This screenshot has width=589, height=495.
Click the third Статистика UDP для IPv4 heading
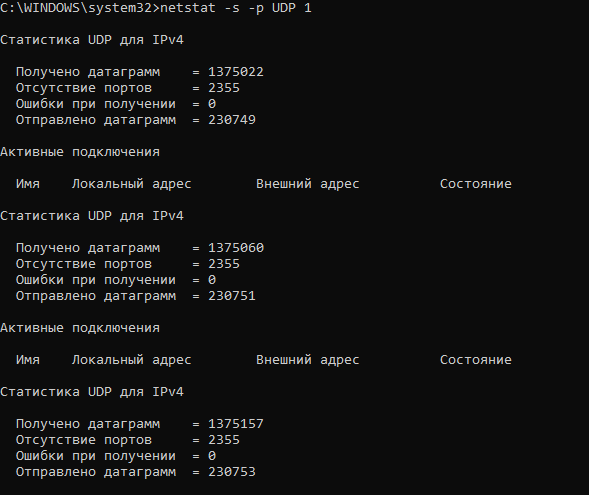click(x=92, y=392)
